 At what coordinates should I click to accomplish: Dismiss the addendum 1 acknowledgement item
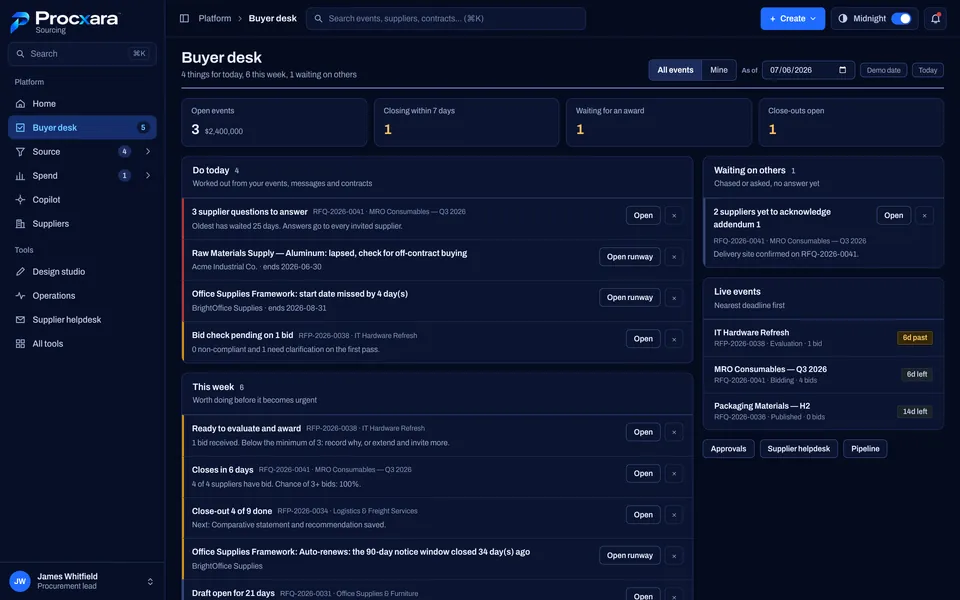click(x=924, y=216)
